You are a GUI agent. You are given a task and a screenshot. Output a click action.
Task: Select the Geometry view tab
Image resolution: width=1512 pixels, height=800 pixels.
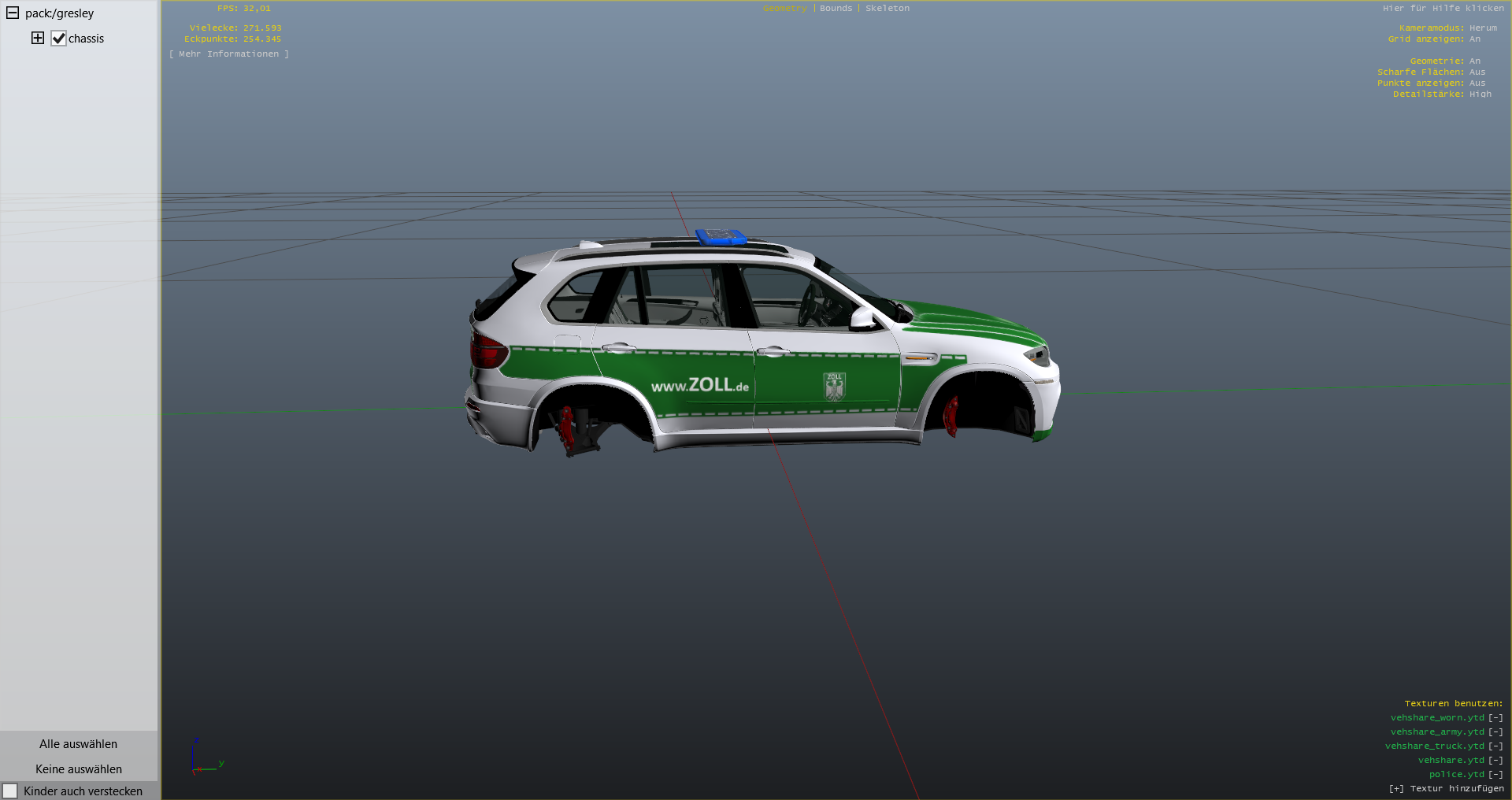pos(784,9)
